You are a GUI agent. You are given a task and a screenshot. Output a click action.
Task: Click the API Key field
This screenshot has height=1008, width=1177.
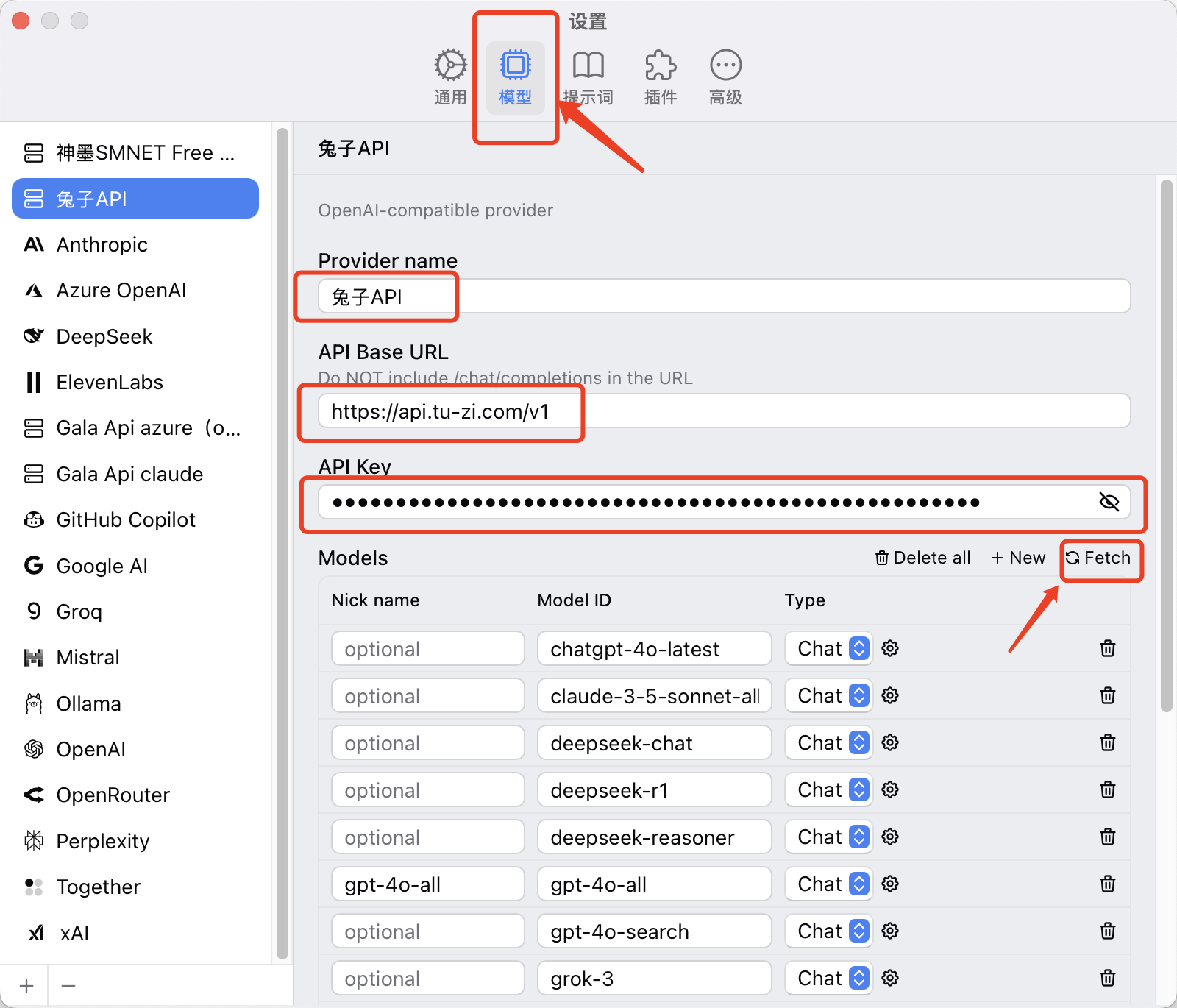[x=724, y=502]
